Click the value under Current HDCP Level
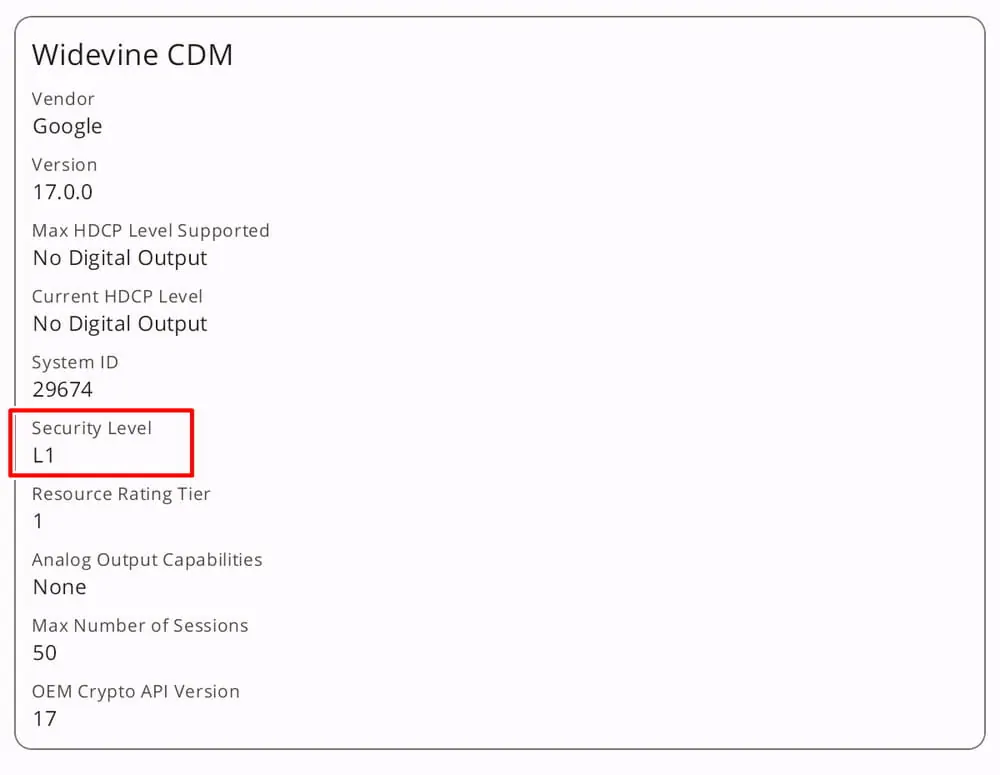The width and height of the screenshot is (1000, 775). [x=120, y=324]
